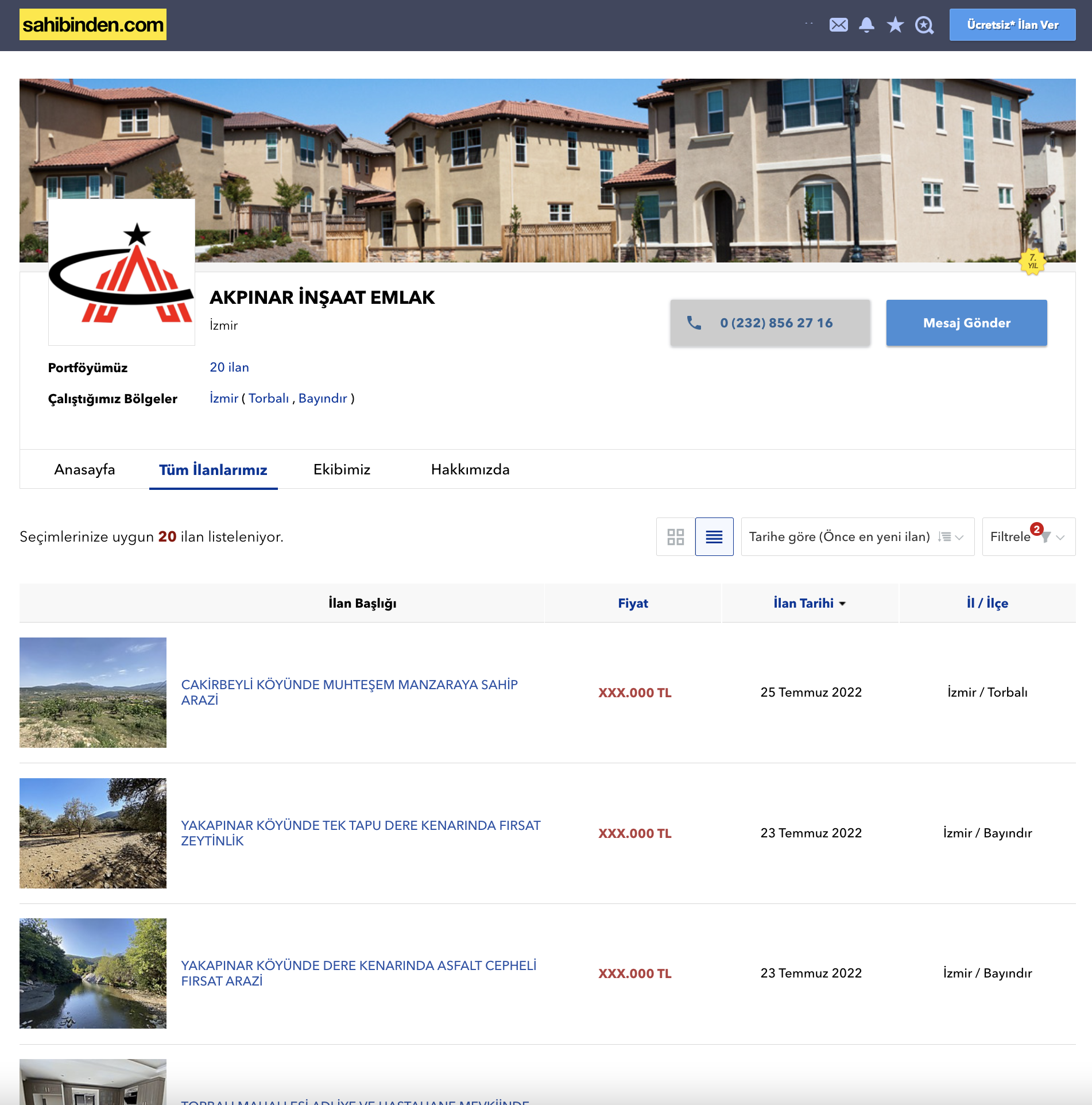Call the phone number 0 (232) 856 27 16

[x=770, y=323]
